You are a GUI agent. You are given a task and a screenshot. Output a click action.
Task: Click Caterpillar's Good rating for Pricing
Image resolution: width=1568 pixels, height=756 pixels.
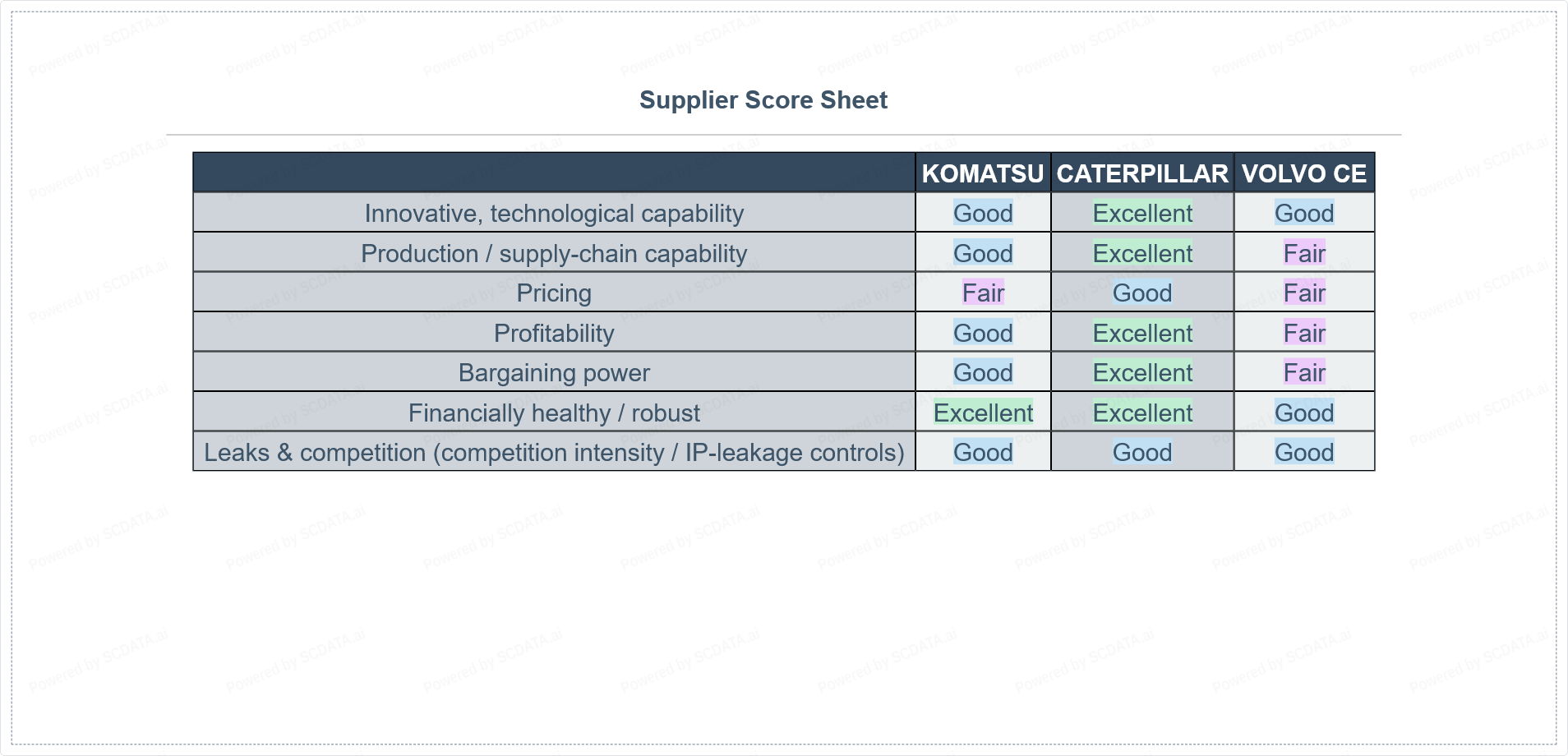[1141, 293]
